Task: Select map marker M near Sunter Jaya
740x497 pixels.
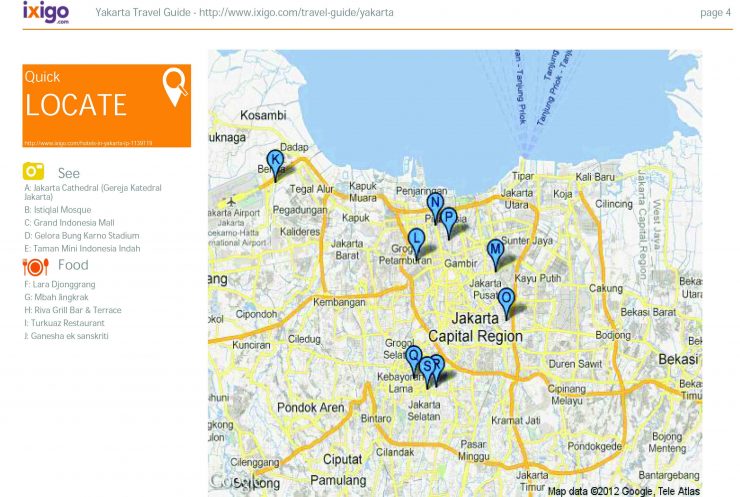Action: tap(496, 254)
